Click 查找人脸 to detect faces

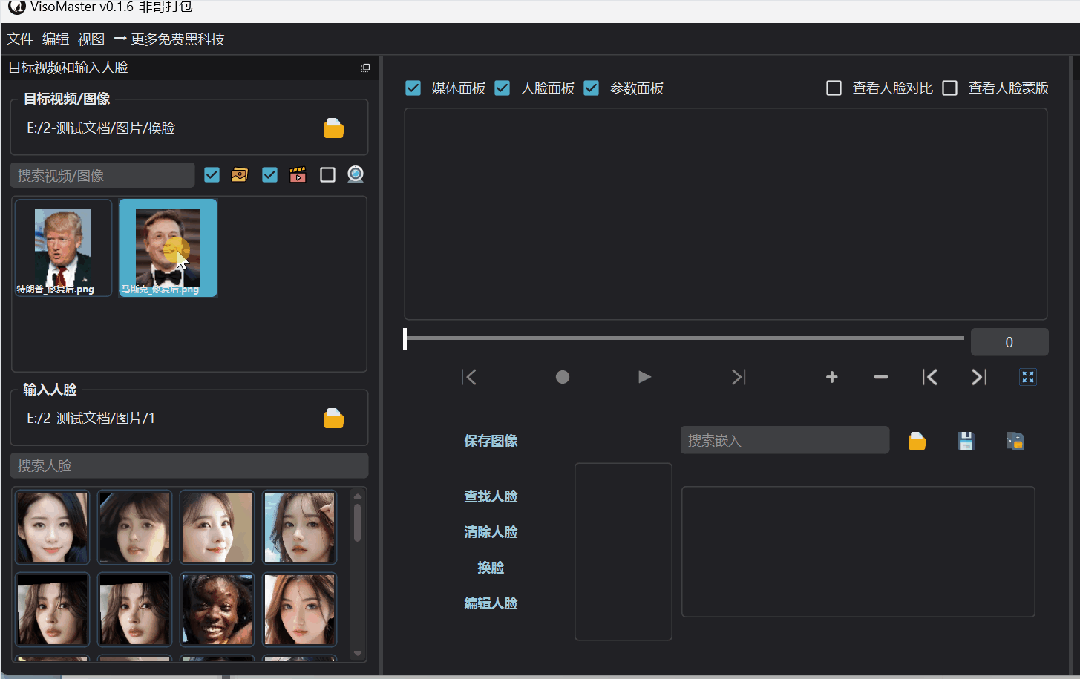pos(491,496)
